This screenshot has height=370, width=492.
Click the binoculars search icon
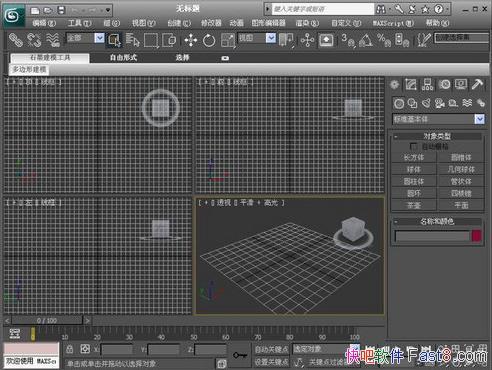click(x=381, y=9)
